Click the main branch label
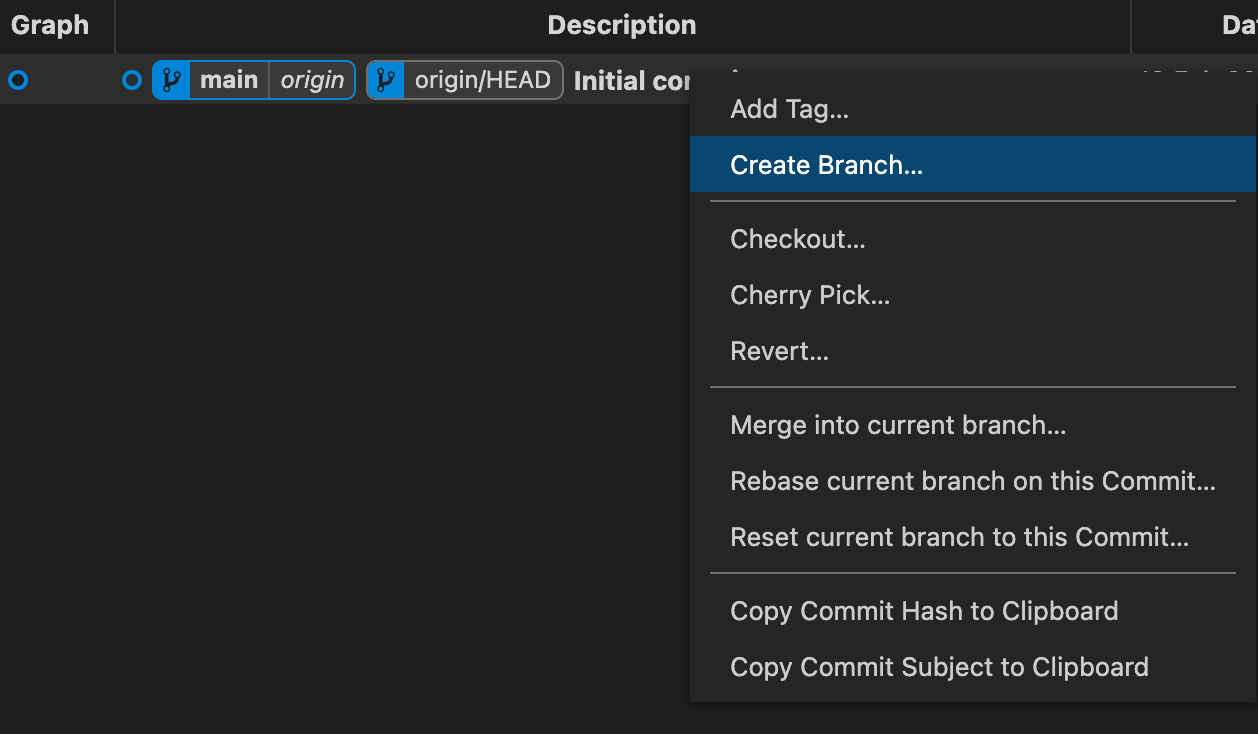 tap(228, 80)
